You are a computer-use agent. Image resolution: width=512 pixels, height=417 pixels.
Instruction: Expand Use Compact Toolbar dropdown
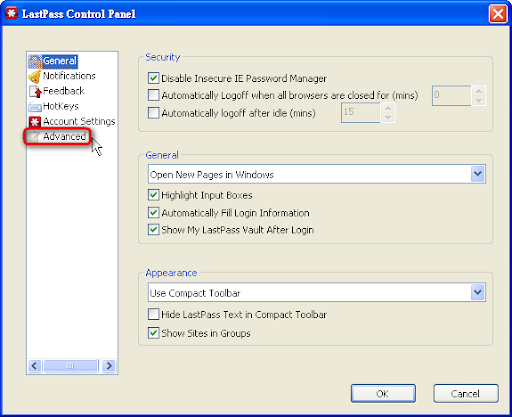click(478, 292)
